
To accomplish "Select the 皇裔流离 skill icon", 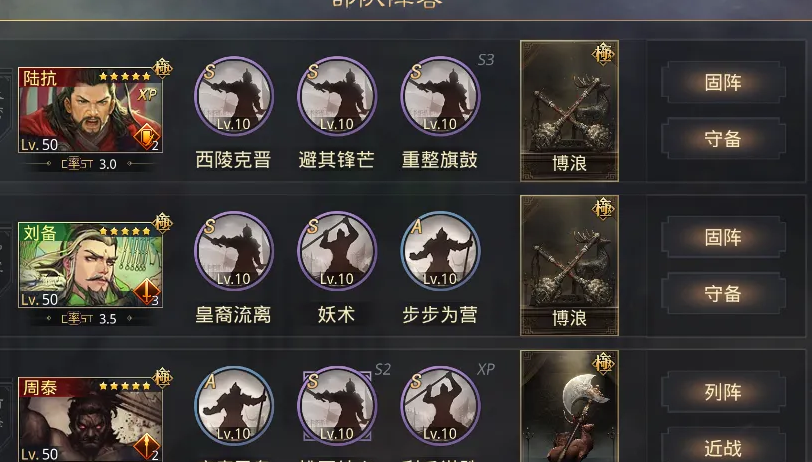I will coord(234,251).
